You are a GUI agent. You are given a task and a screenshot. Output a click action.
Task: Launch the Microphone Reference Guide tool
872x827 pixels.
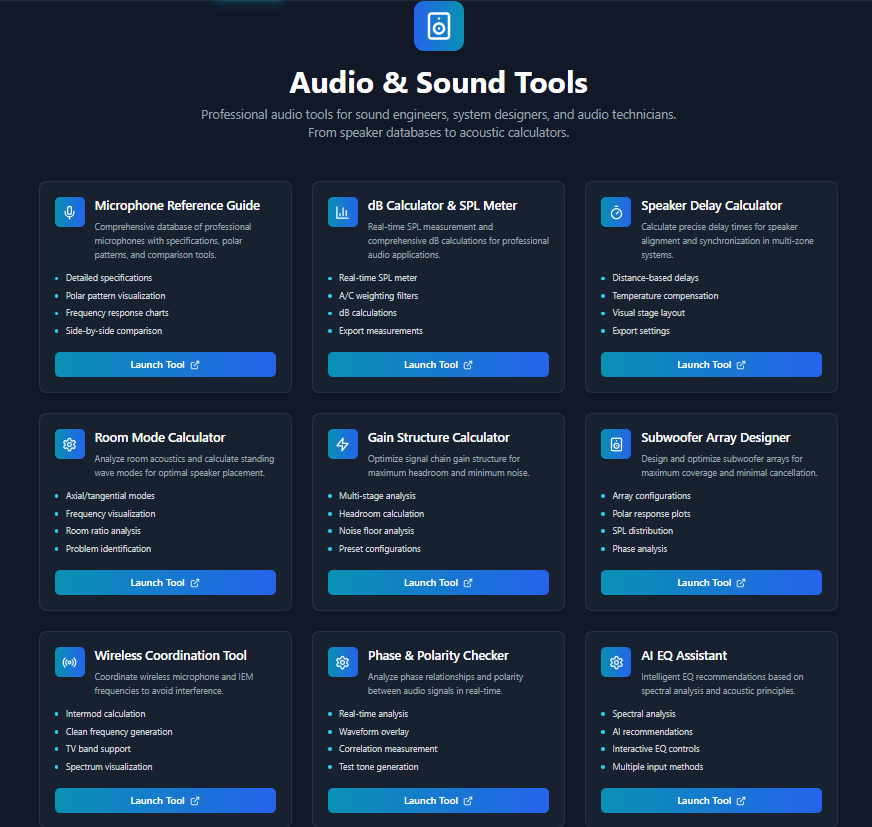(x=165, y=364)
